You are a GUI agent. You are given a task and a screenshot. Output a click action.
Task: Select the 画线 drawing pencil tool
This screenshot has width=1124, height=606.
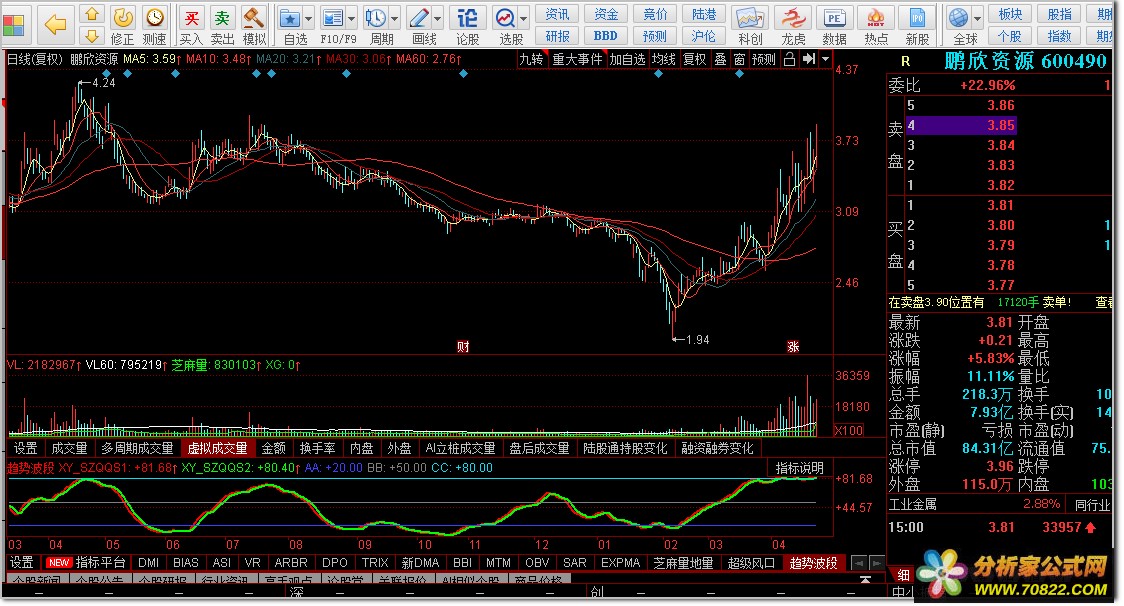tap(419, 18)
